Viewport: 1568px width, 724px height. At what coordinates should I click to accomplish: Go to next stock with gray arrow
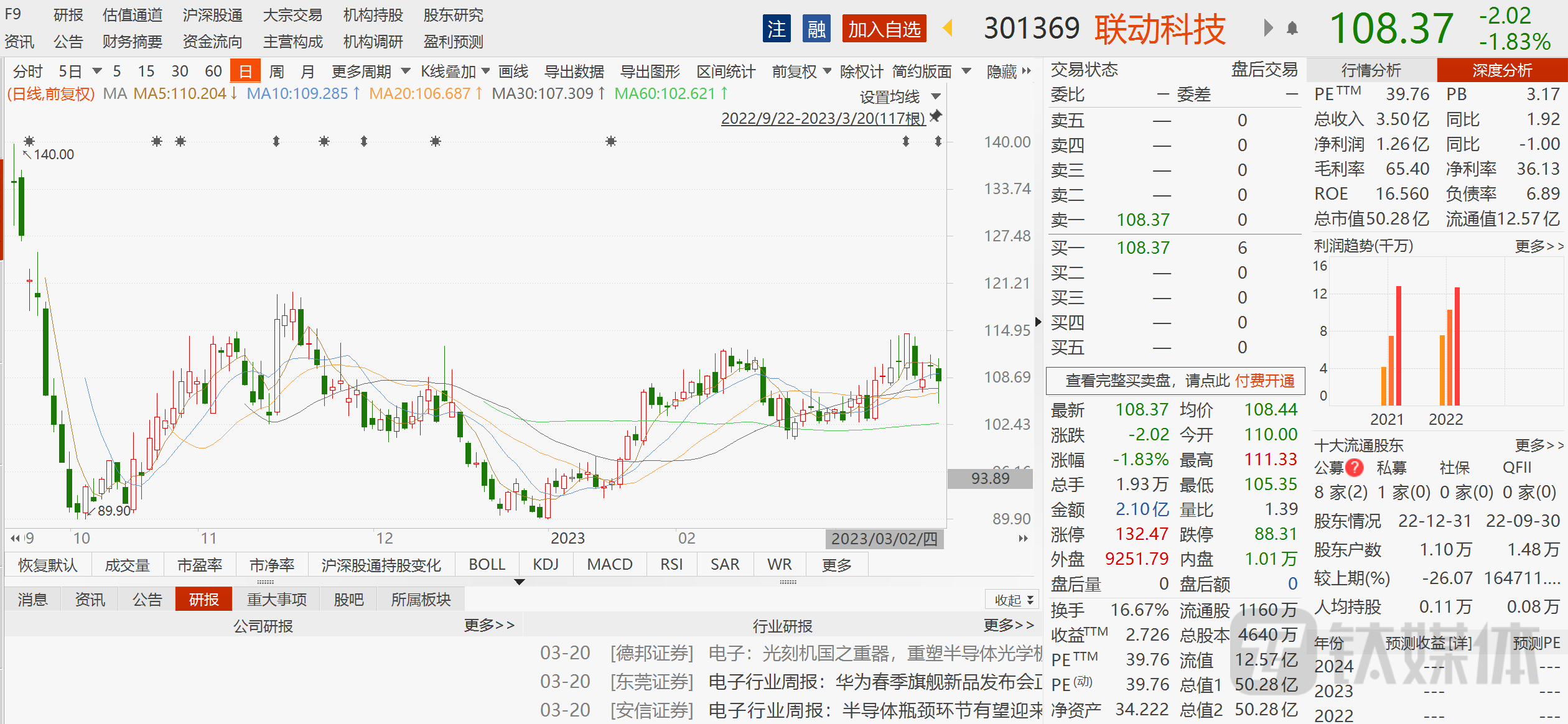(x=1268, y=28)
